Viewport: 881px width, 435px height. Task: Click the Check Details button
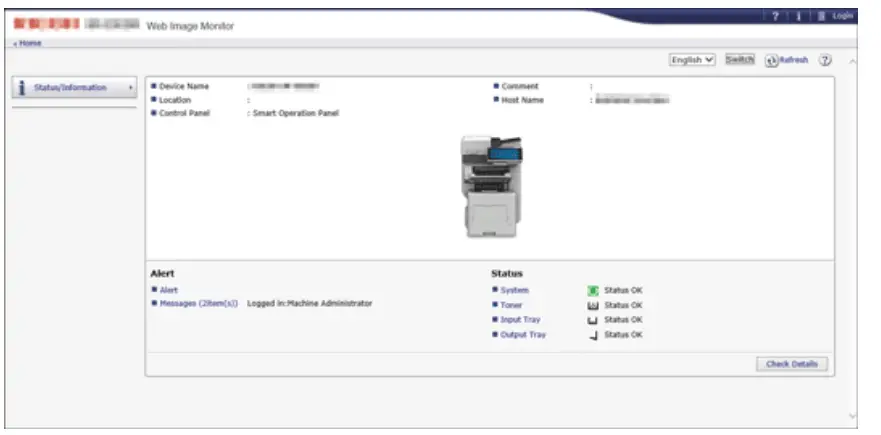[792, 364]
